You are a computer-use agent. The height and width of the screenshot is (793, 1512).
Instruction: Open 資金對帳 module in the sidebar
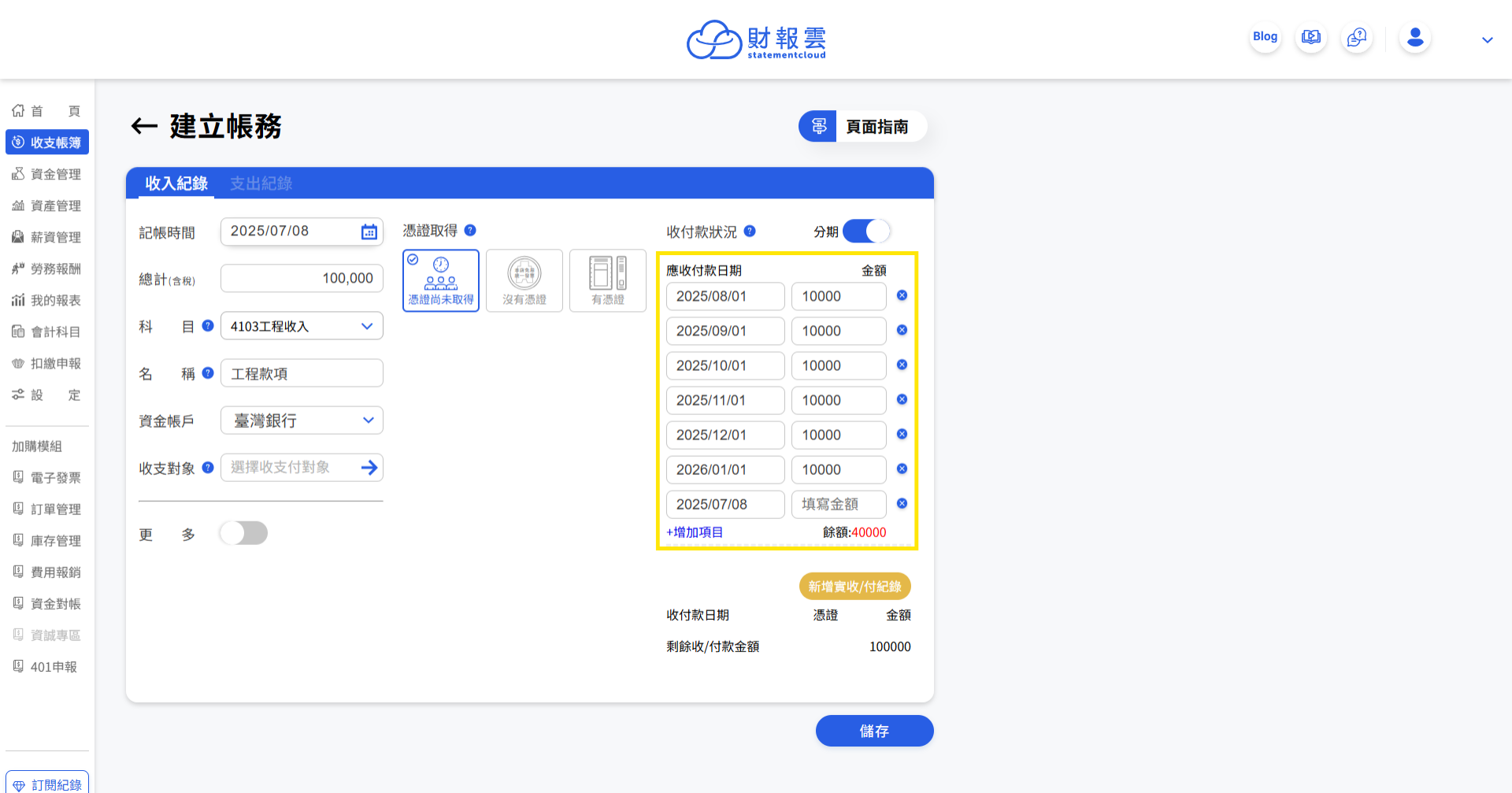pyautogui.click(x=46, y=603)
